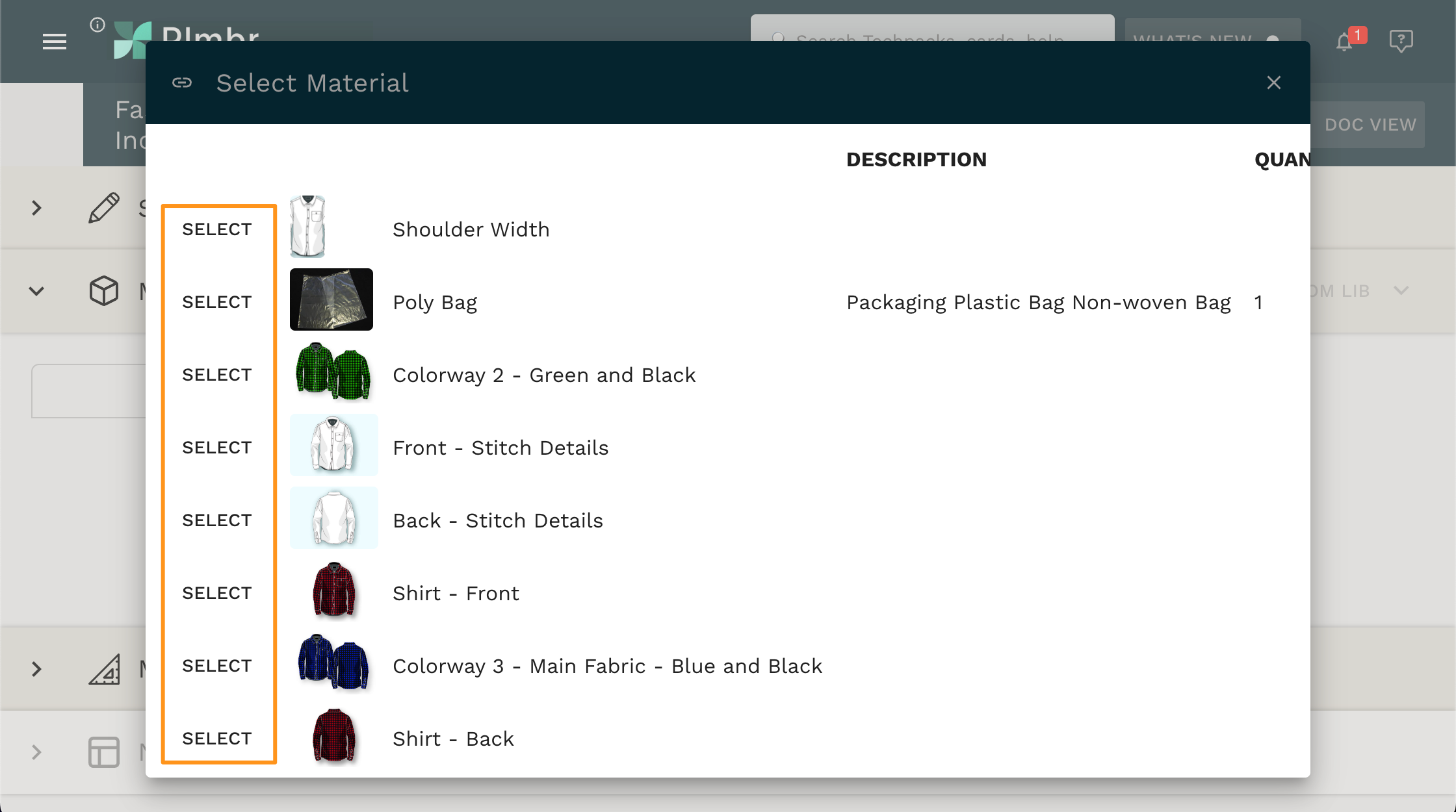Select the Shirt - Front material
This screenshot has width=1456, height=812.
tap(217, 592)
